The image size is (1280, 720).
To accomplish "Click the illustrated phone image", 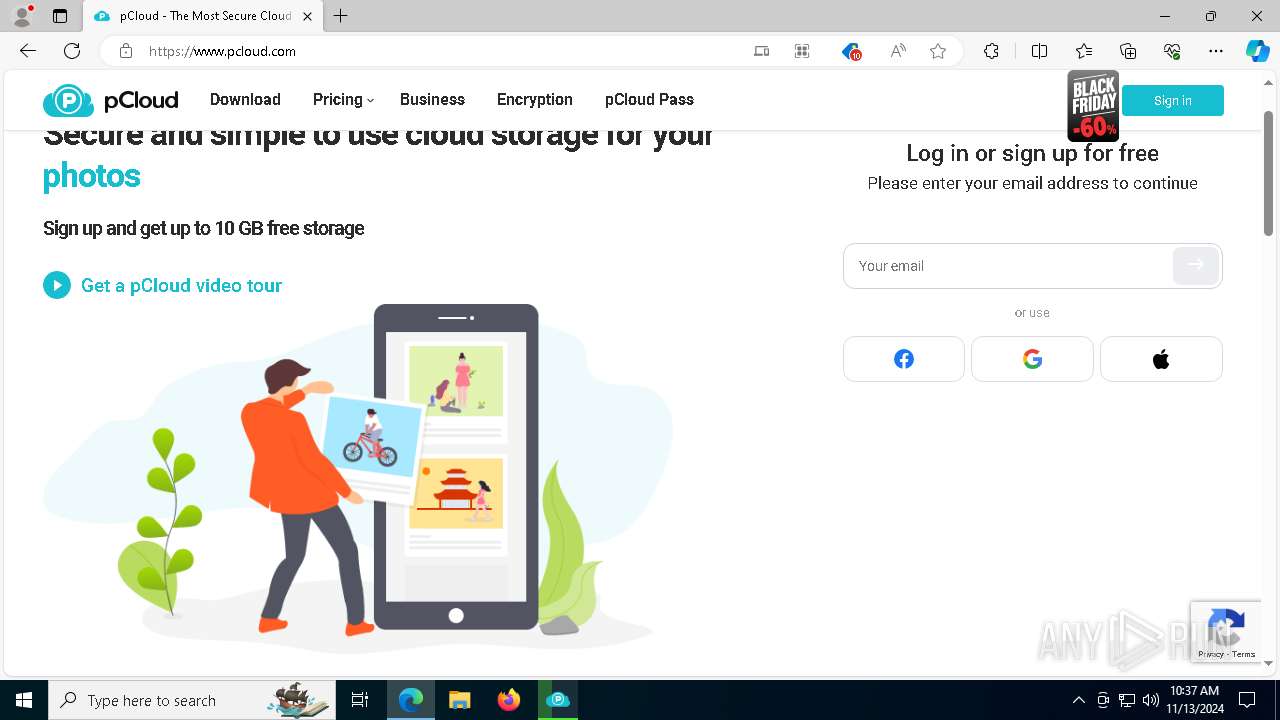I will 456,467.
